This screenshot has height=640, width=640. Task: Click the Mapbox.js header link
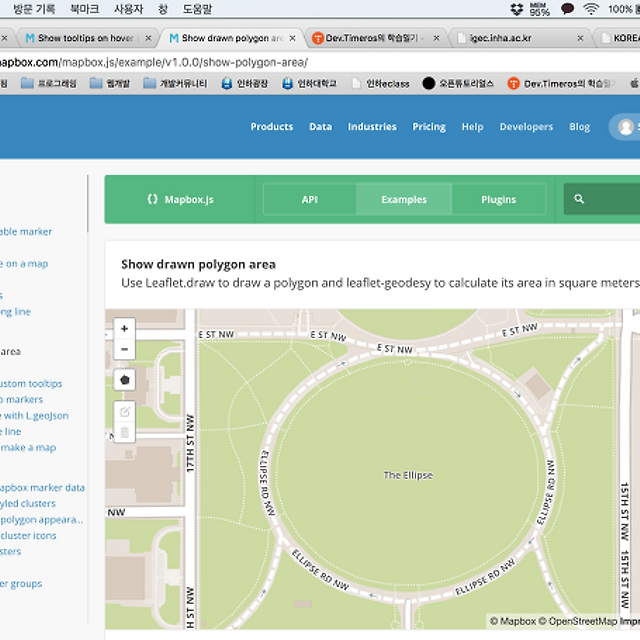(x=180, y=199)
